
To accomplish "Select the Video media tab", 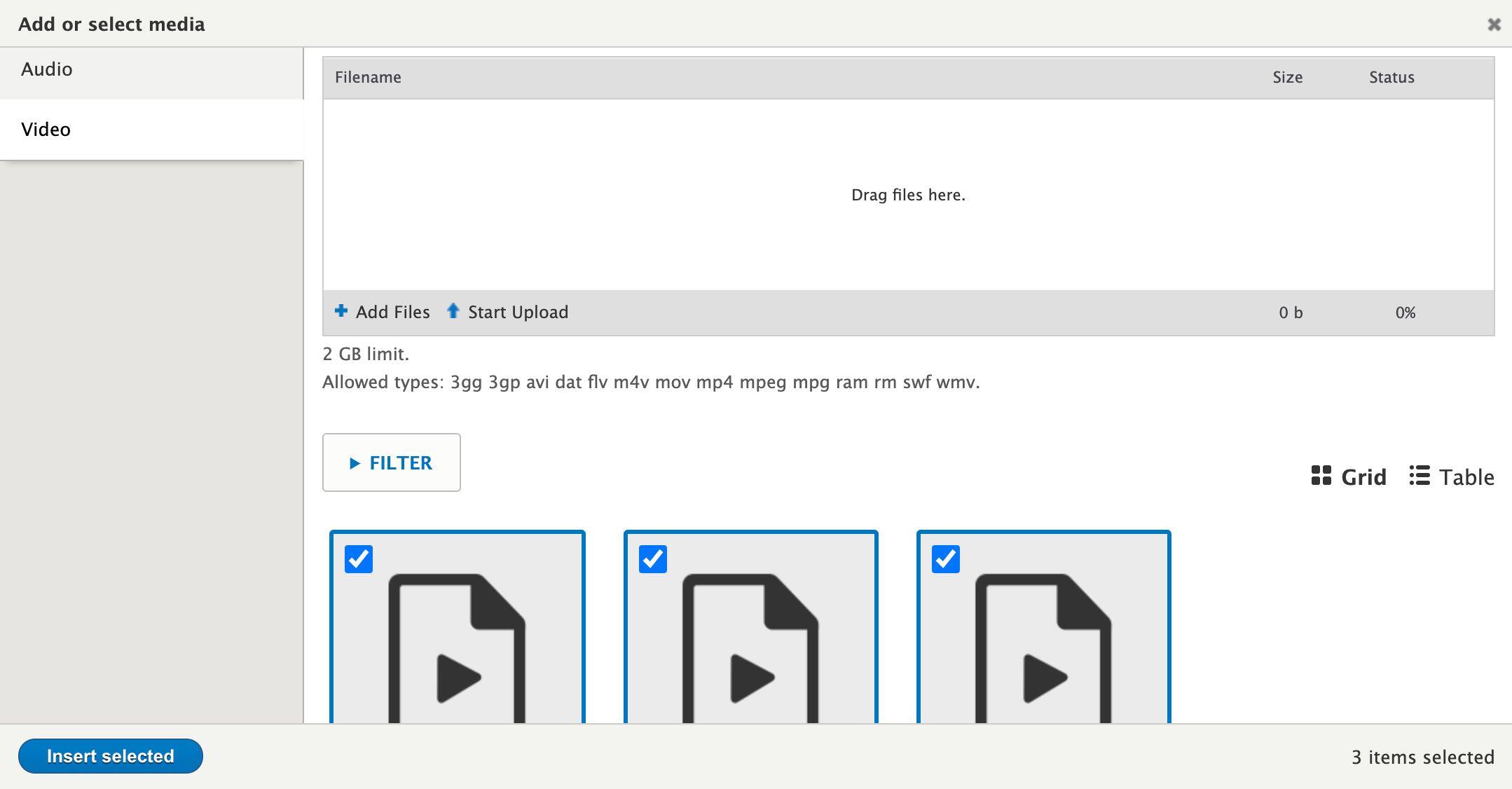I will 46,130.
